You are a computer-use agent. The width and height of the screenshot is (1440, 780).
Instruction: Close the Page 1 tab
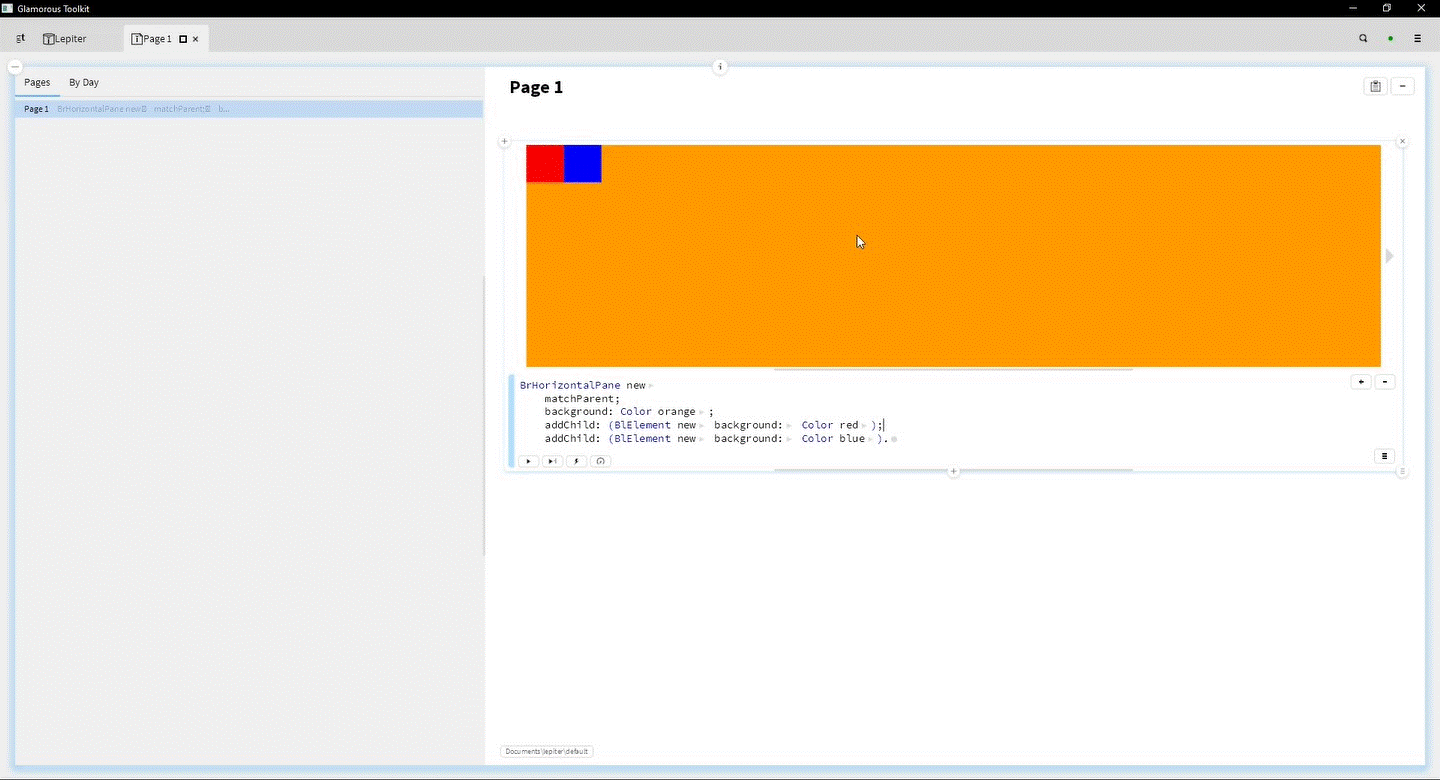click(196, 39)
